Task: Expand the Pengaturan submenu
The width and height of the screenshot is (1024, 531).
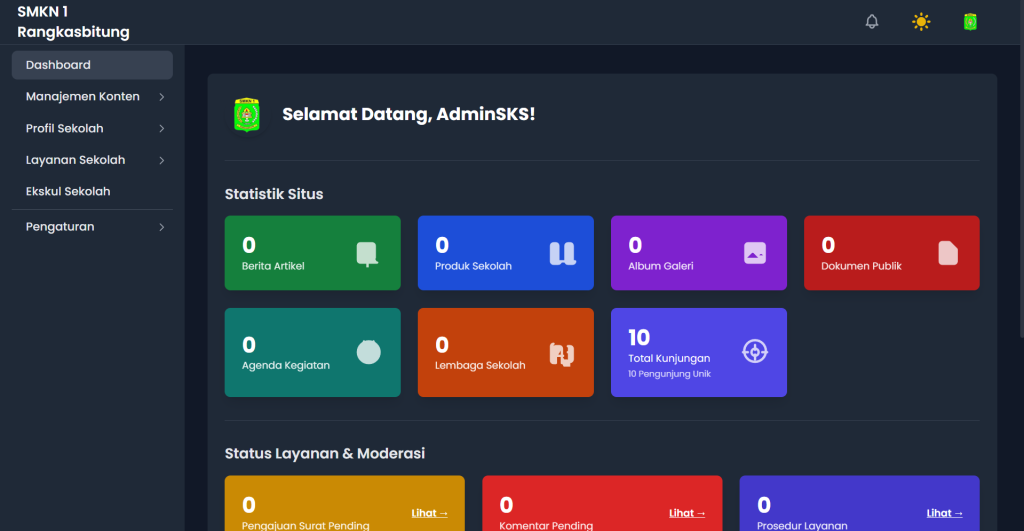Action: [x=92, y=227]
